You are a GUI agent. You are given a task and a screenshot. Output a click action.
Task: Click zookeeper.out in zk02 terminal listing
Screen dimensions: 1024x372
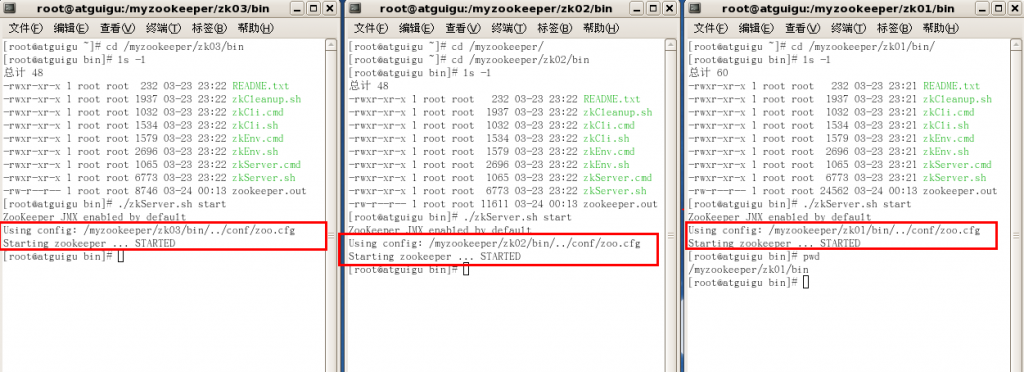click(x=620, y=204)
